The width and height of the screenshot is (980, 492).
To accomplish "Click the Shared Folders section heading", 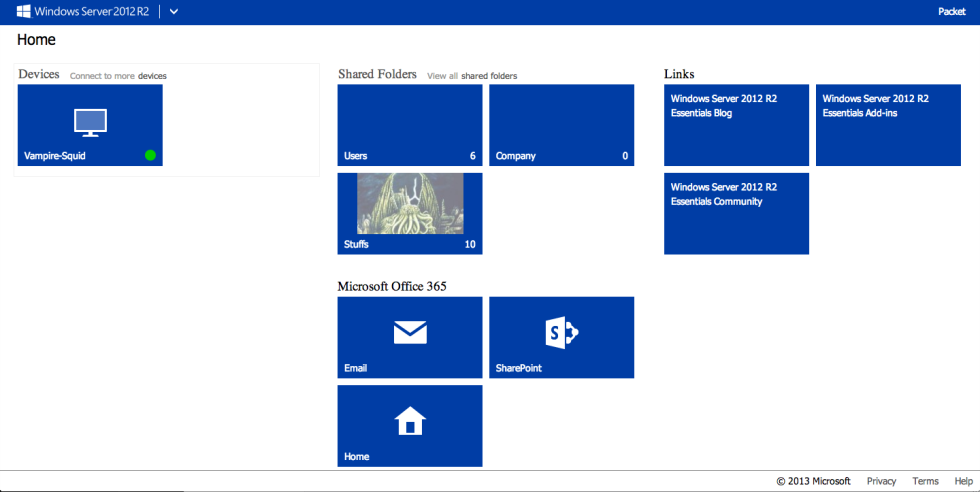I will 377,74.
